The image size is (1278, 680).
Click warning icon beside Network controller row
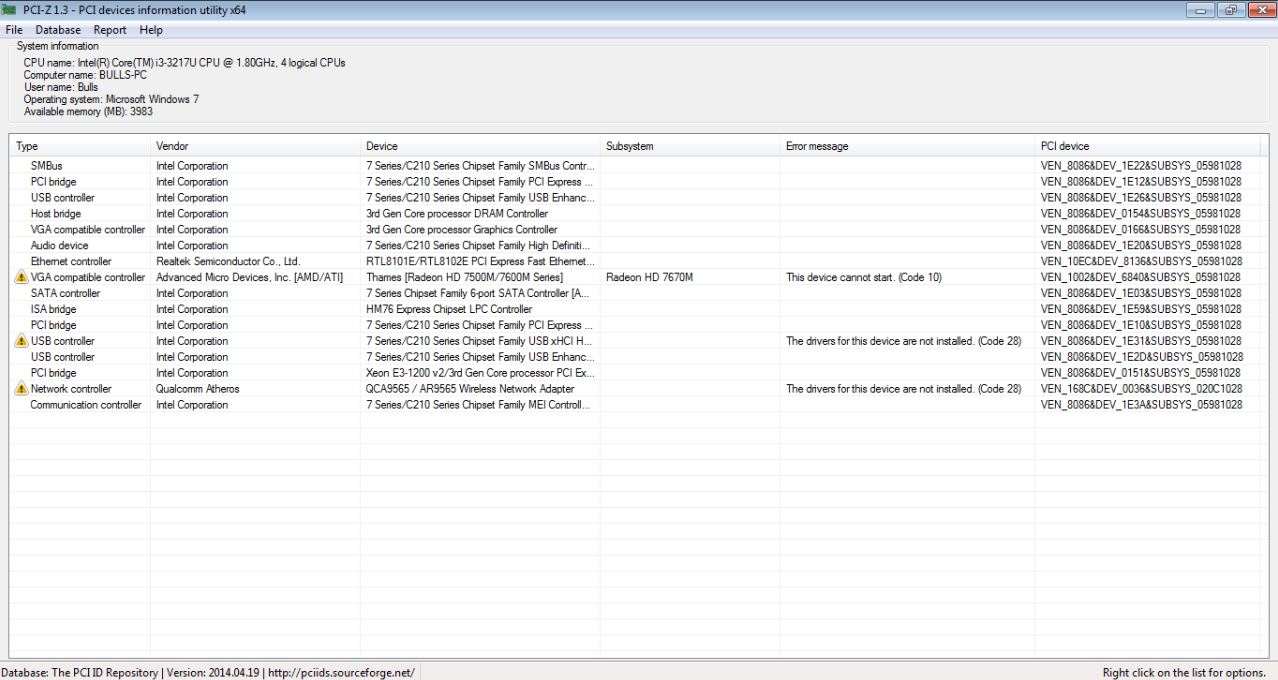pos(21,389)
